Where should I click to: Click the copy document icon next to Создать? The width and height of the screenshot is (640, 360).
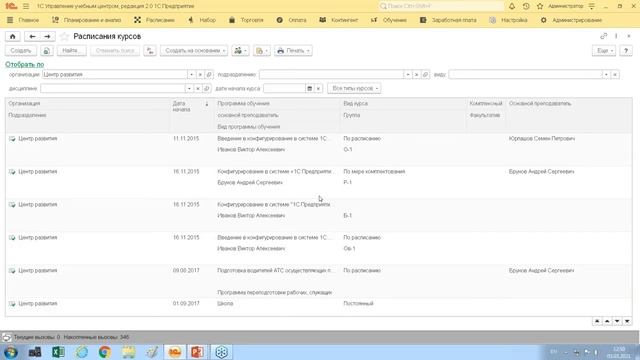46,51
